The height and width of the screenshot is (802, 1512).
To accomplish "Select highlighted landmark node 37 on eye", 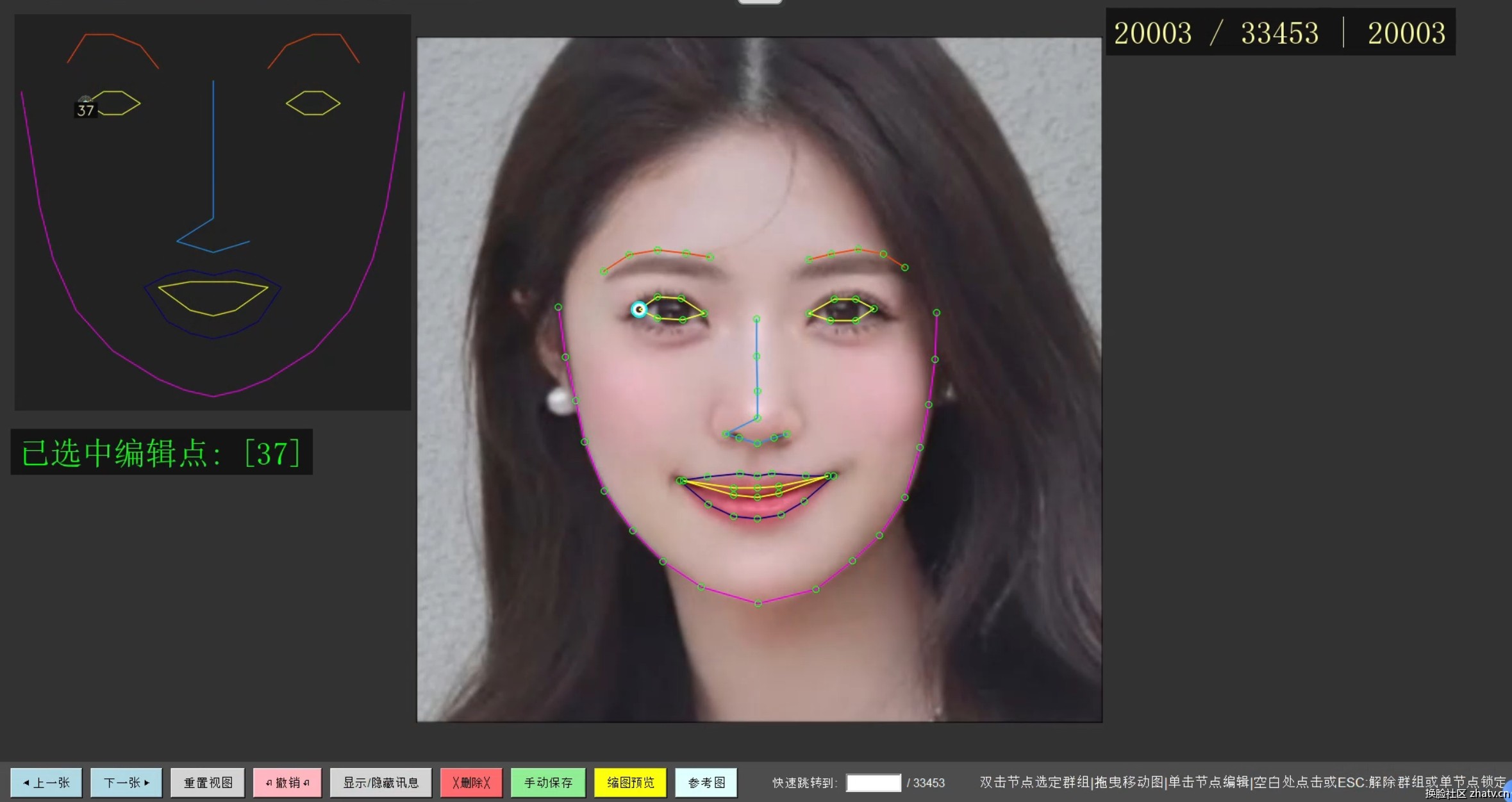I will click(639, 309).
